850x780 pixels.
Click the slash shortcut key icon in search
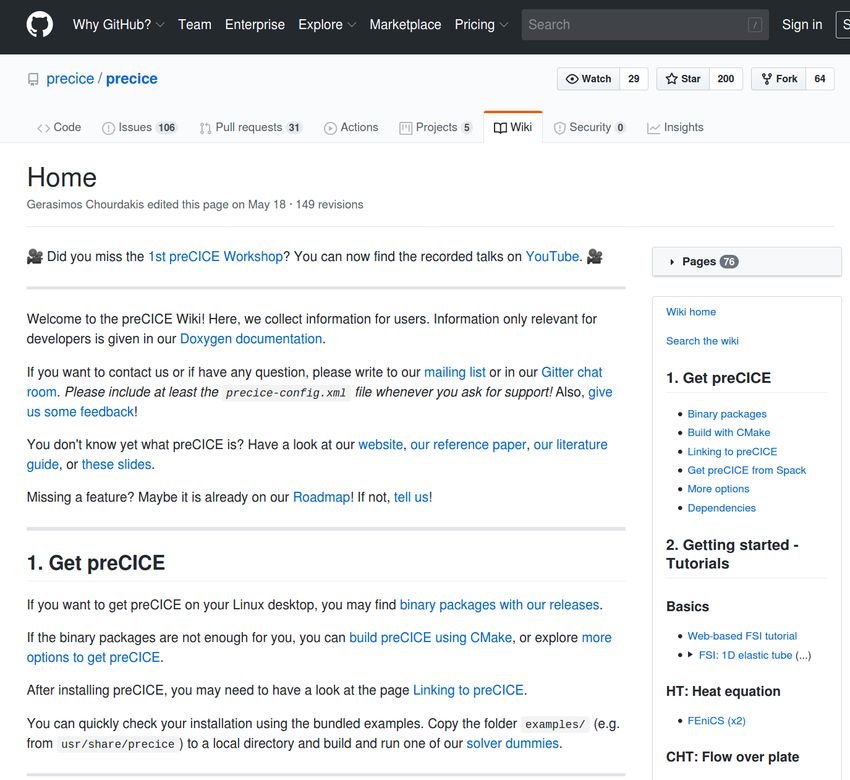pos(755,24)
